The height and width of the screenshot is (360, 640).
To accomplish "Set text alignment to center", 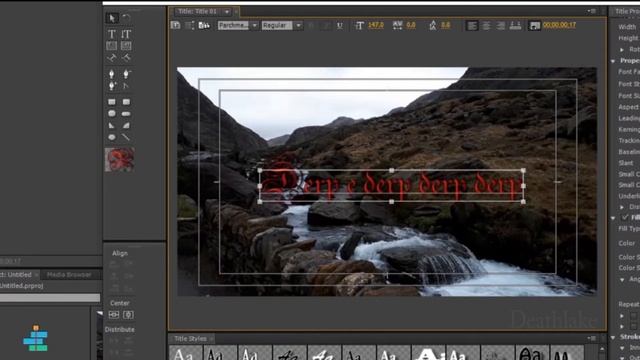I will [487, 25].
